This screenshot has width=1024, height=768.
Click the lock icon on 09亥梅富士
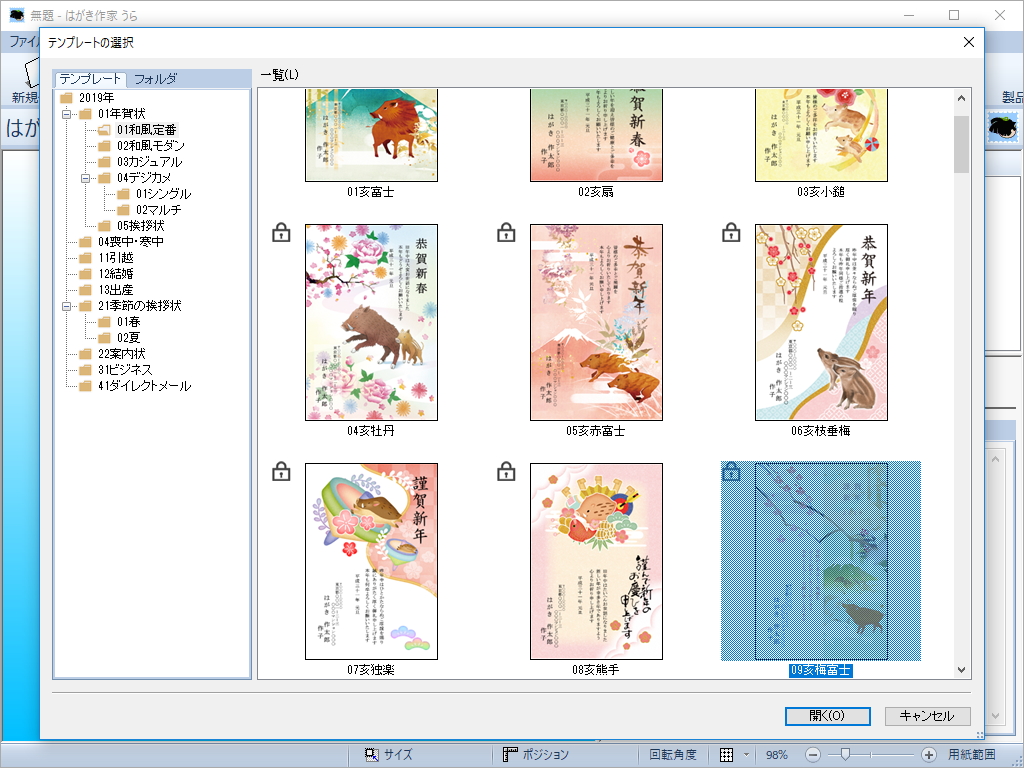tap(731, 472)
